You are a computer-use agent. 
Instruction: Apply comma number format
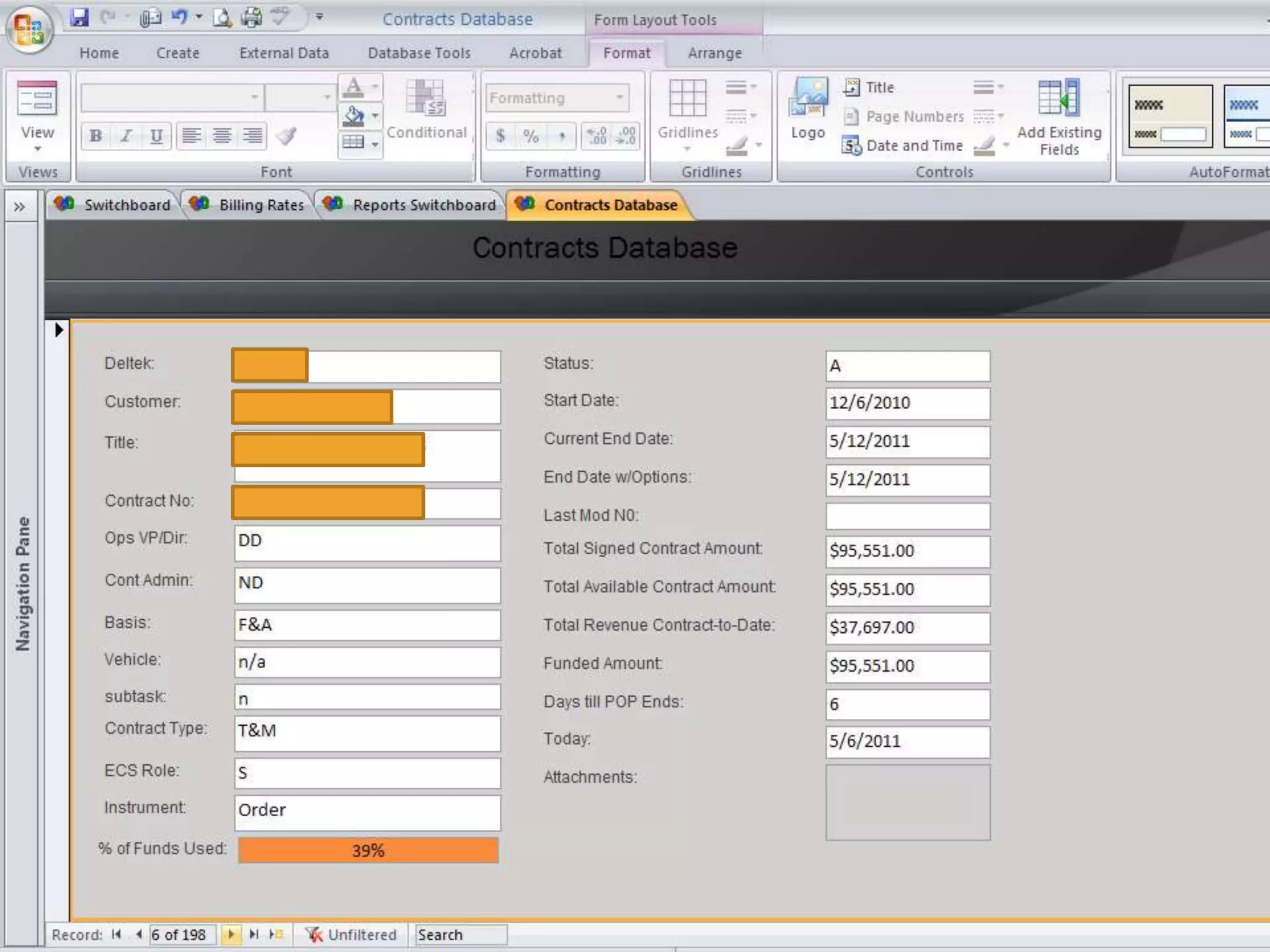[x=561, y=136]
